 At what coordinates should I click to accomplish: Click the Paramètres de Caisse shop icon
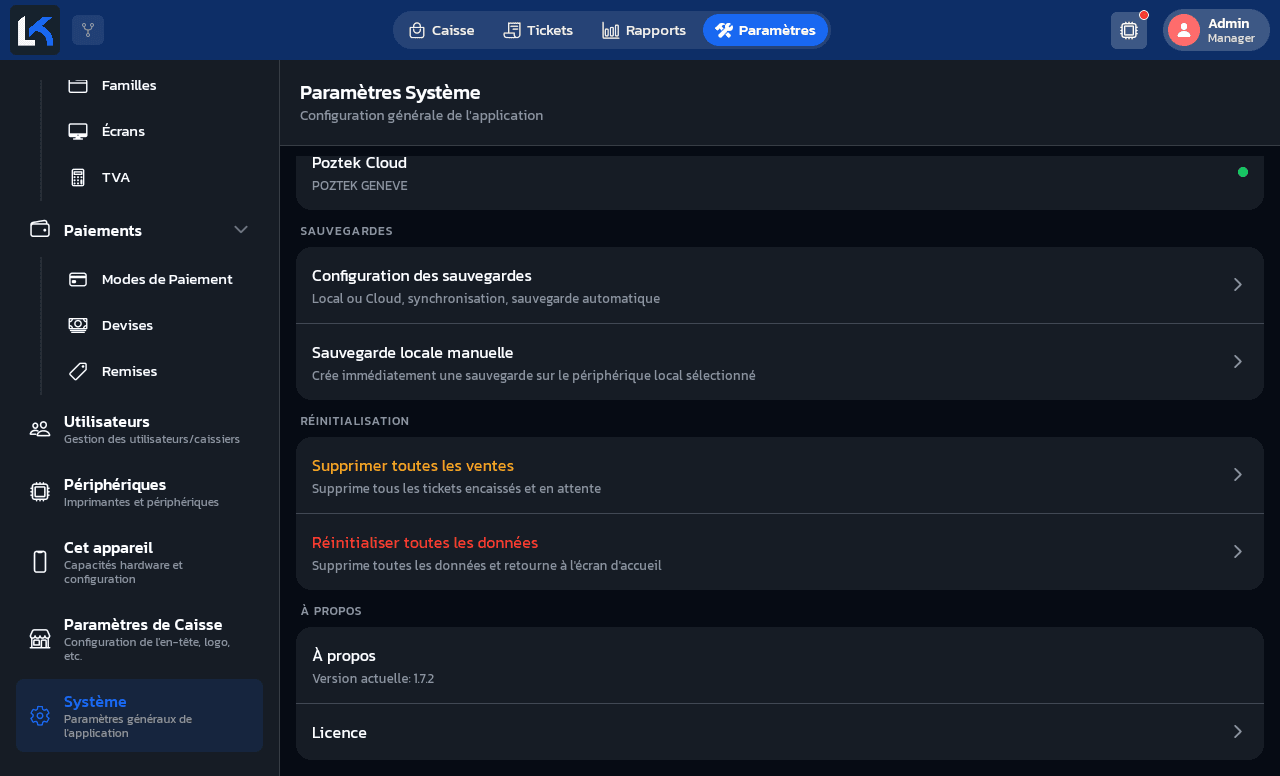tap(40, 638)
